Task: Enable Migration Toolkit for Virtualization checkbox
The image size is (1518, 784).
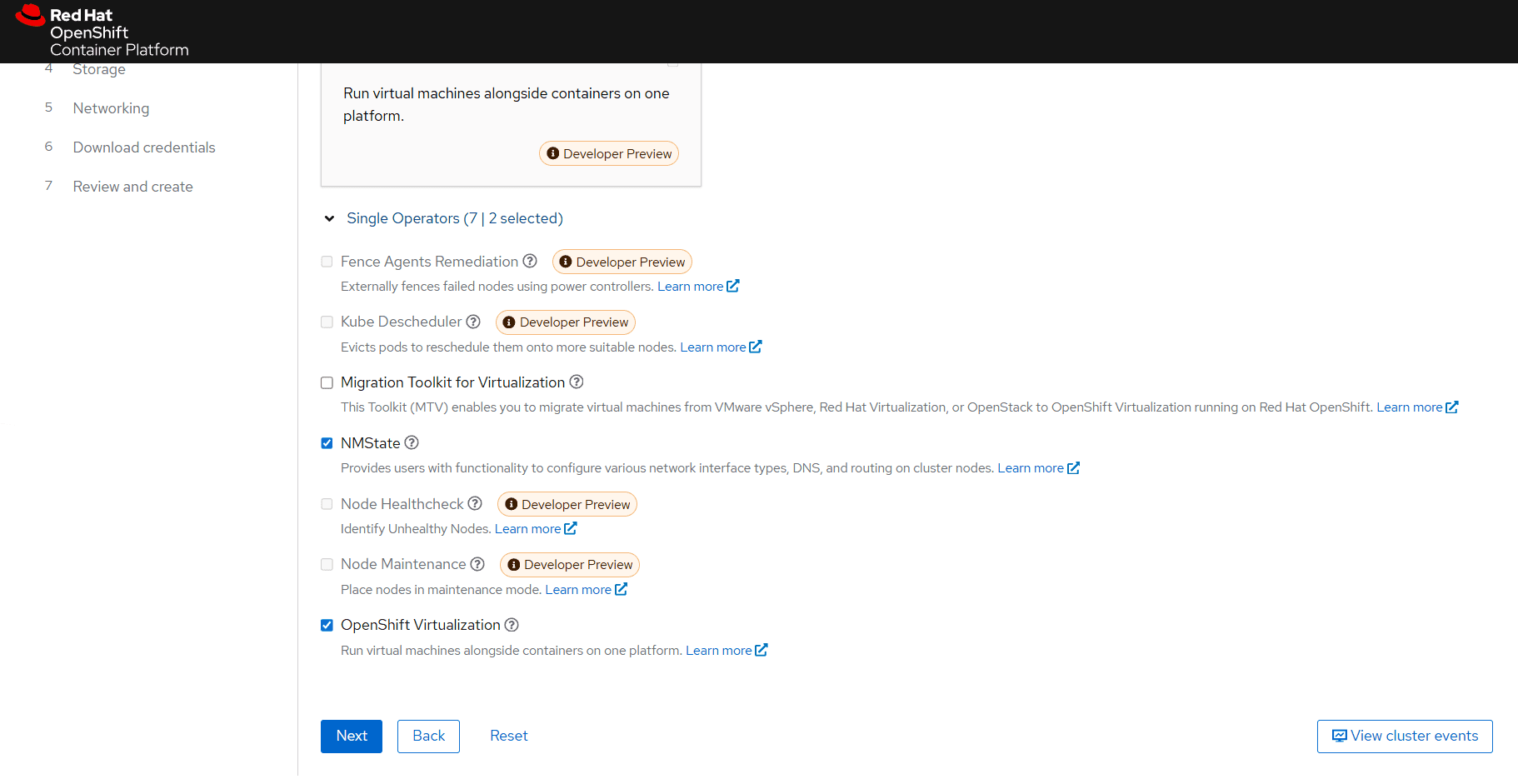Action: pos(327,383)
